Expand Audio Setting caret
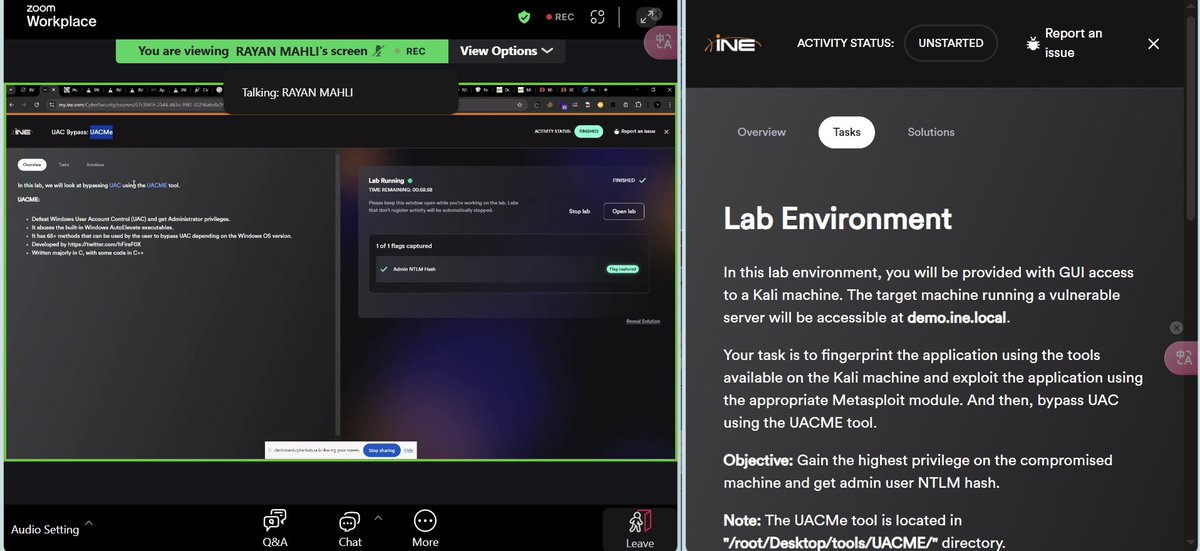 point(89,523)
